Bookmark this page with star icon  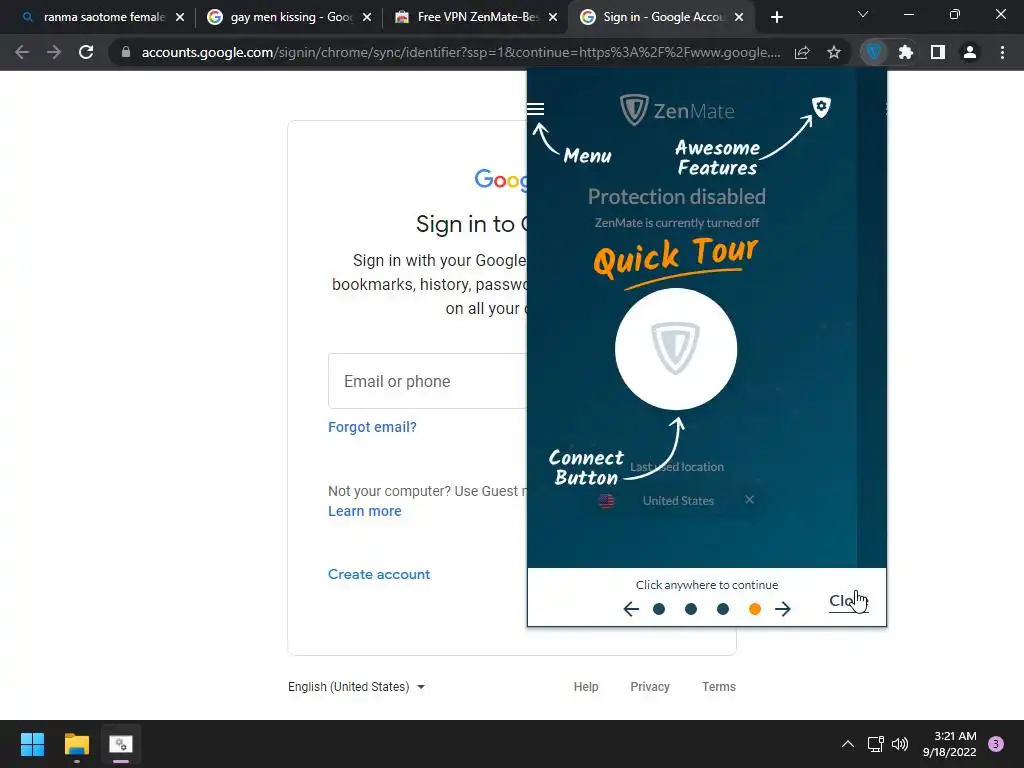pos(834,52)
